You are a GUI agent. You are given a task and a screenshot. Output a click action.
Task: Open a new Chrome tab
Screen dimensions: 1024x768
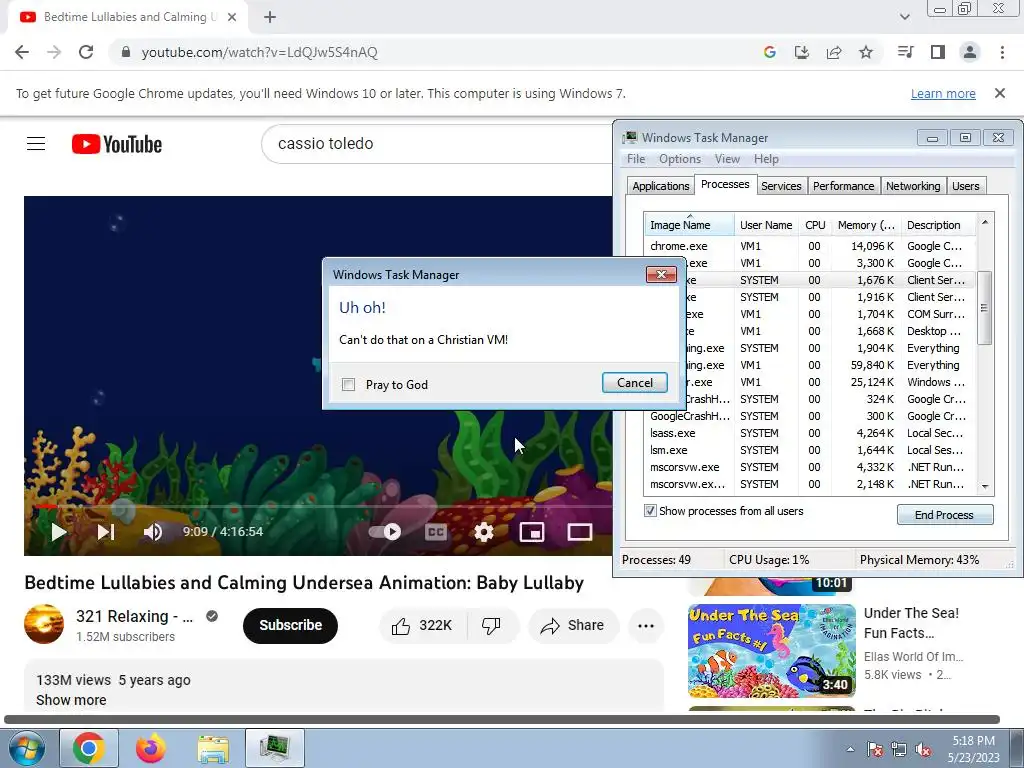[270, 17]
